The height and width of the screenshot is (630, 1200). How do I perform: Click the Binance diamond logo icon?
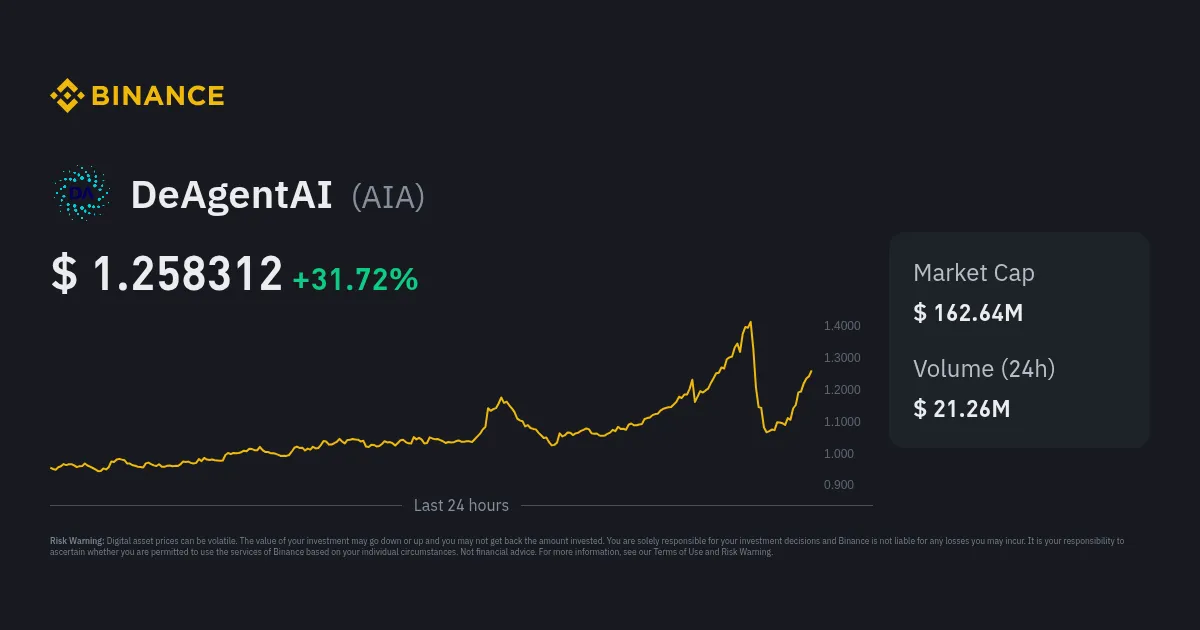pos(67,96)
